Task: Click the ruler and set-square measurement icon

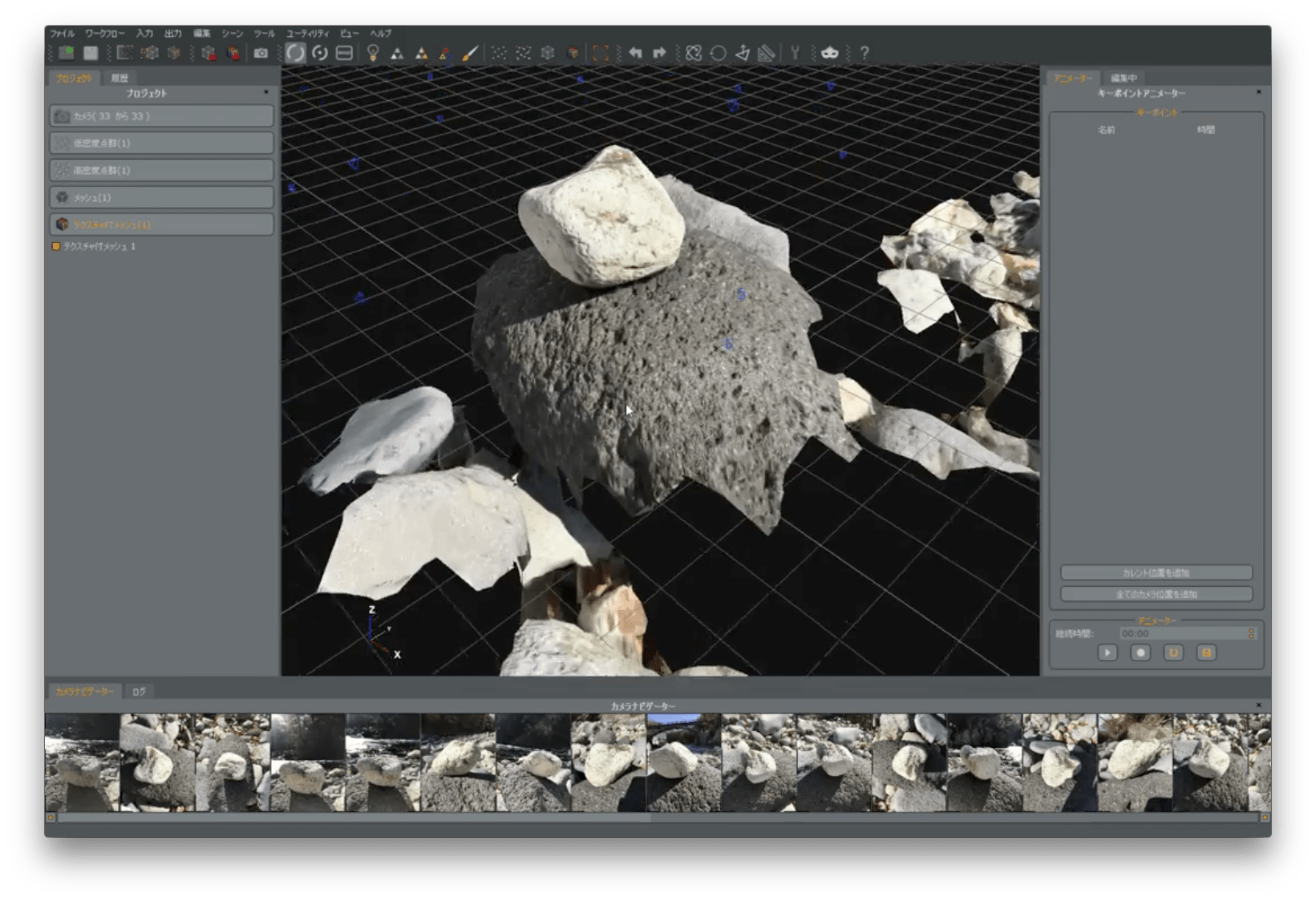Action: tap(767, 53)
